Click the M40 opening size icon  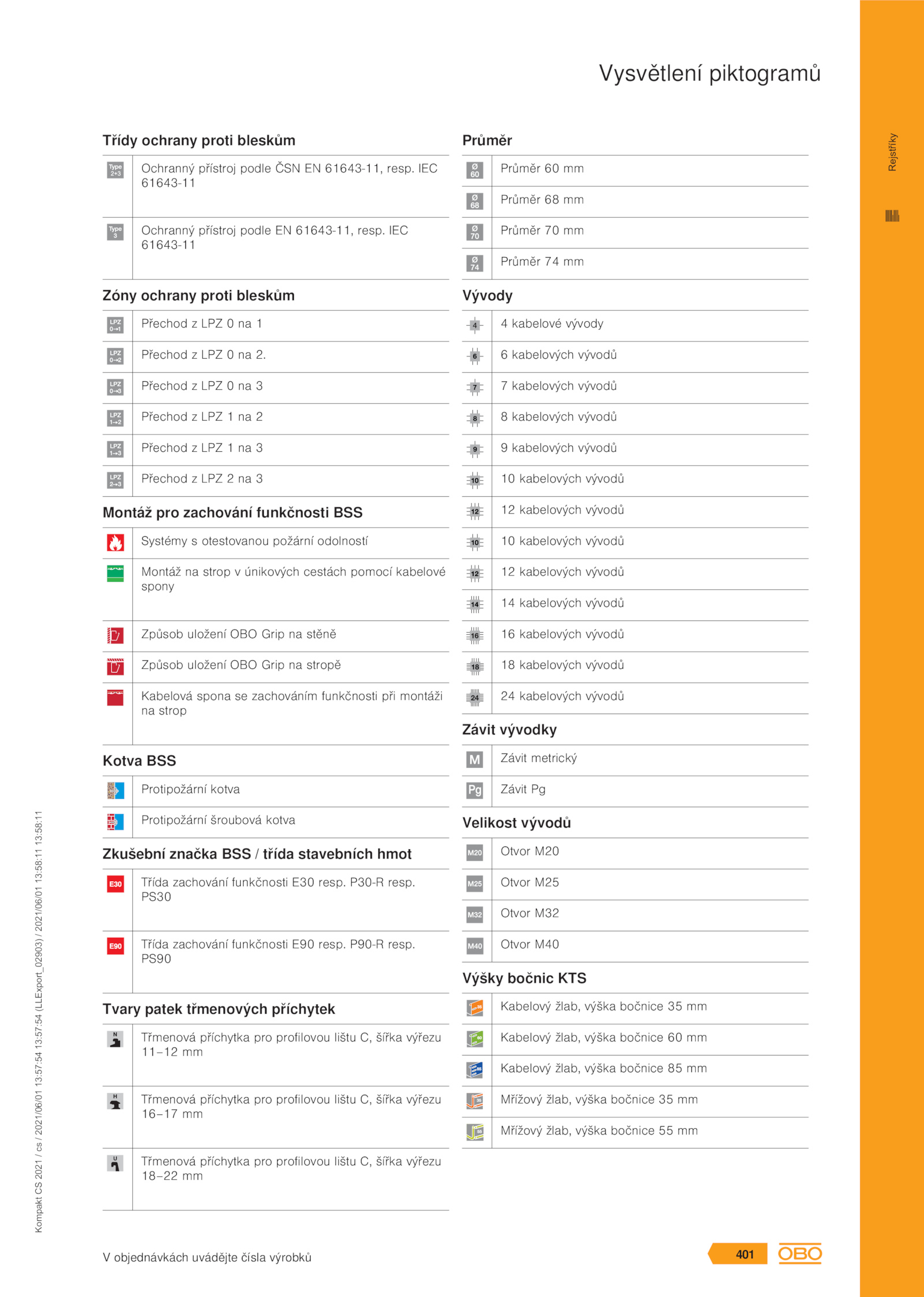click(x=475, y=946)
